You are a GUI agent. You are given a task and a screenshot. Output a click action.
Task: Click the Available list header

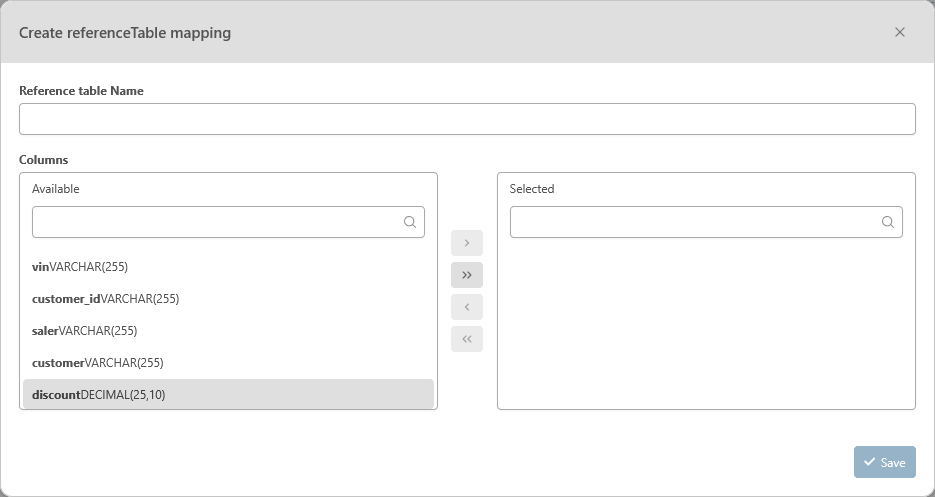(56, 189)
